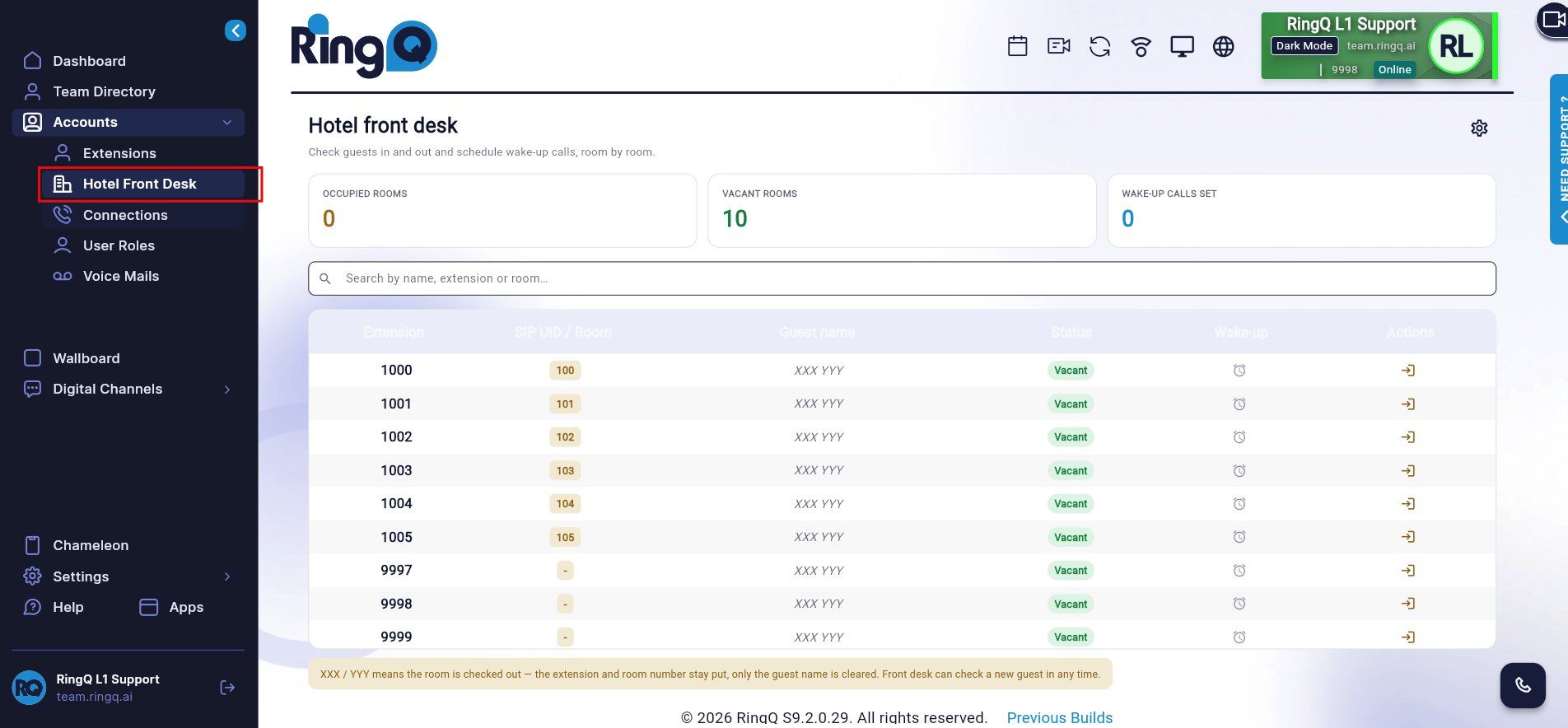Open Connections menu item
This screenshot has height=728, width=1568.
click(125, 215)
